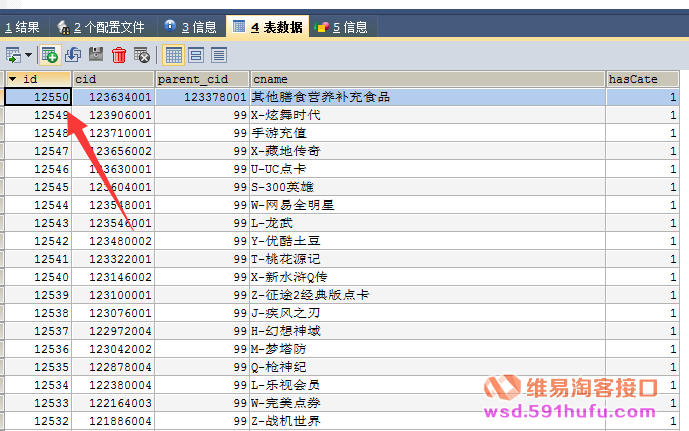The image size is (689, 431).
Task: Click cname cell 其他膳食营养补充食品
Action: [x=428, y=97]
